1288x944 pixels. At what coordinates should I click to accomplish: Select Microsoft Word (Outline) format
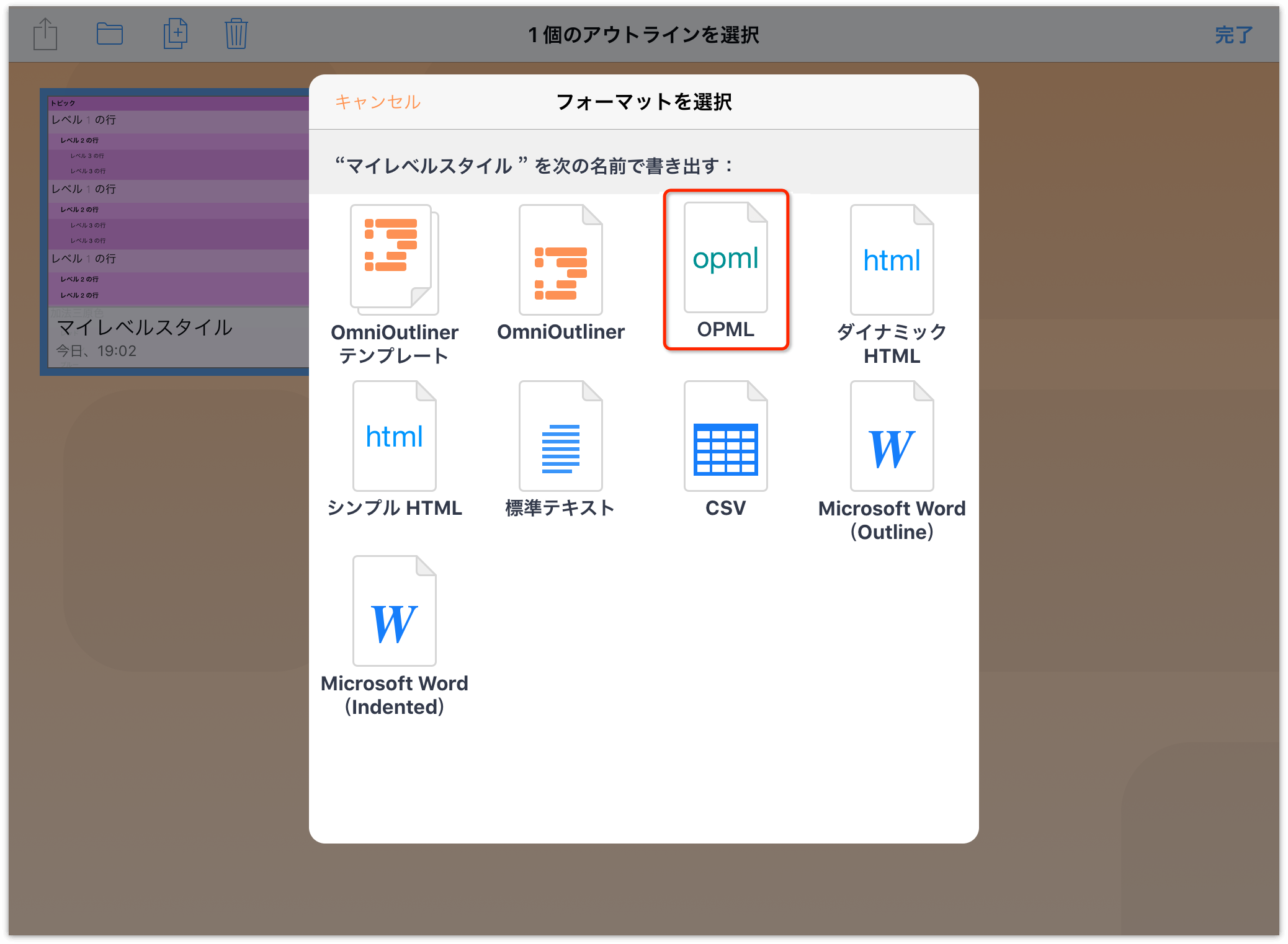point(892,461)
